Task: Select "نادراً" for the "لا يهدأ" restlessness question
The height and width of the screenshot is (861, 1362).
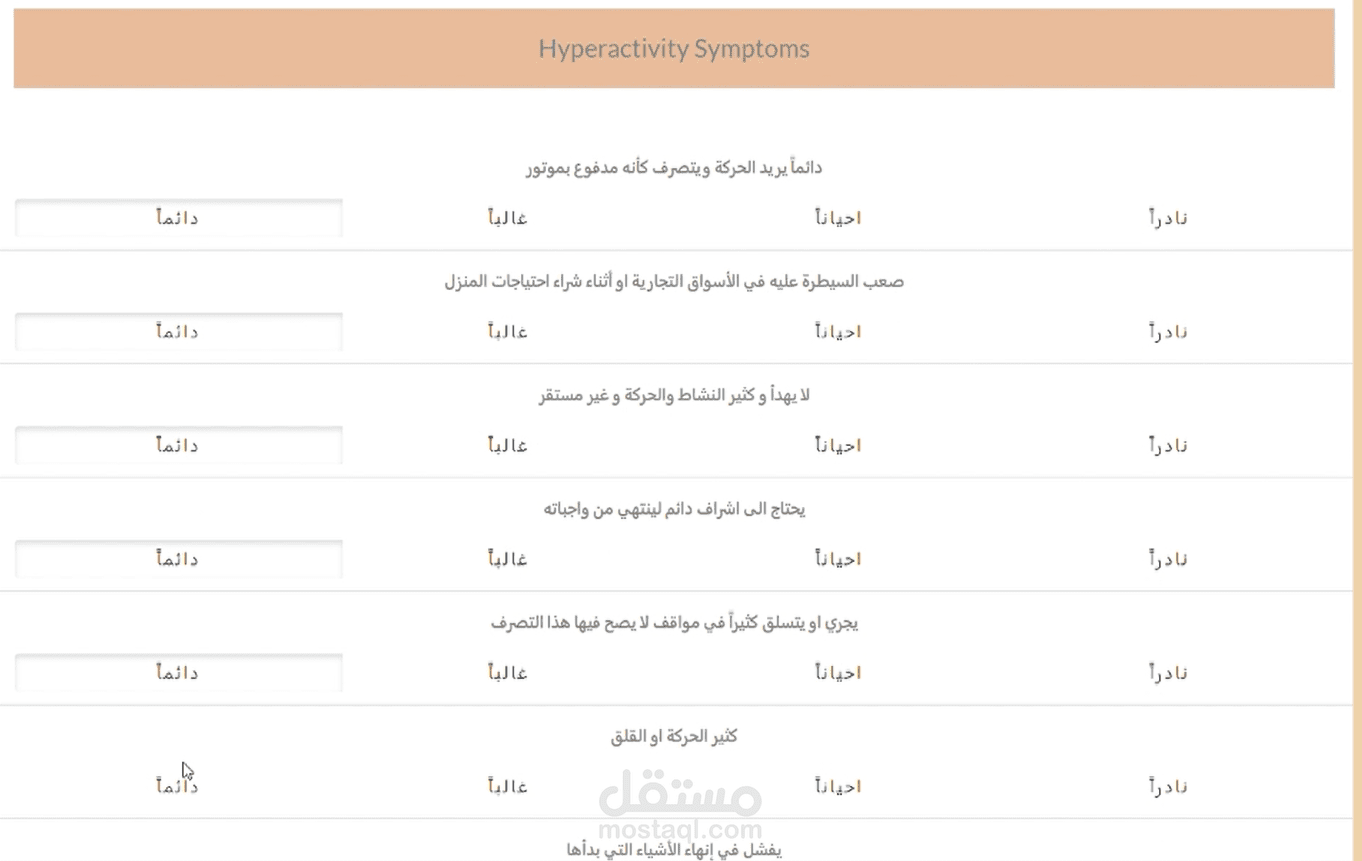Action: pos(1168,445)
